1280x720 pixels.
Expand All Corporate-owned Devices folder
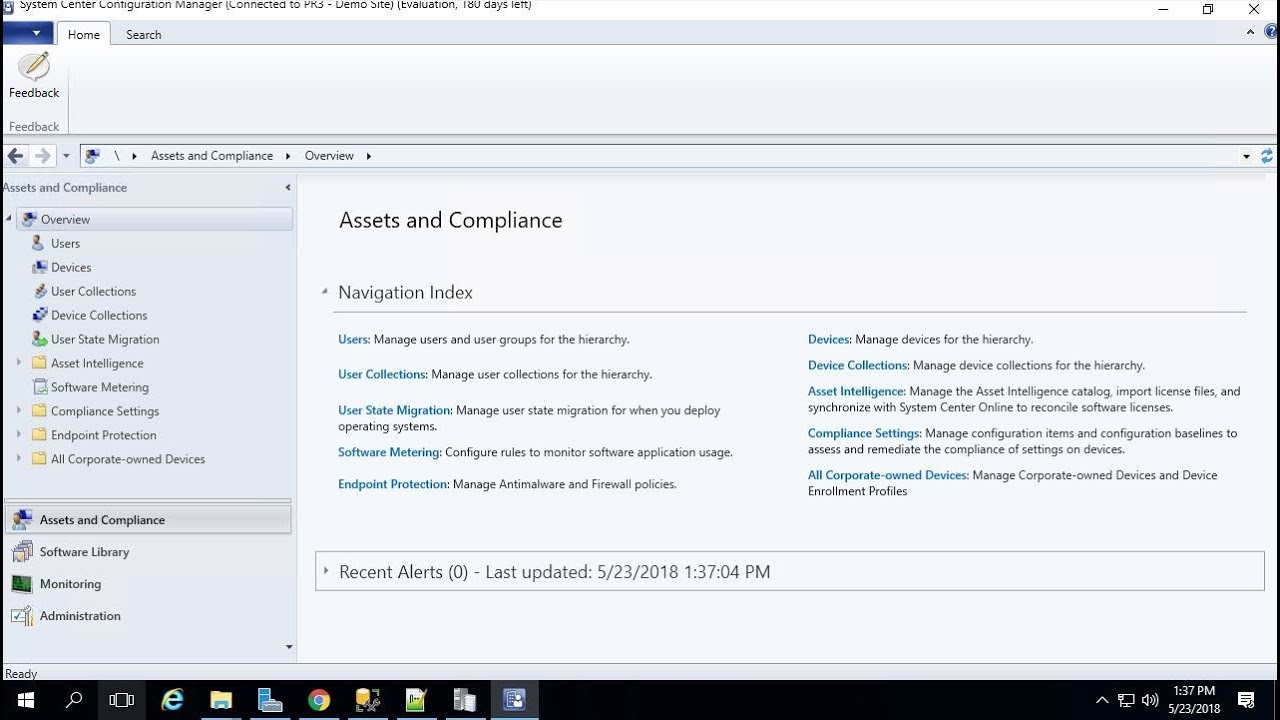pyautogui.click(x=18, y=459)
